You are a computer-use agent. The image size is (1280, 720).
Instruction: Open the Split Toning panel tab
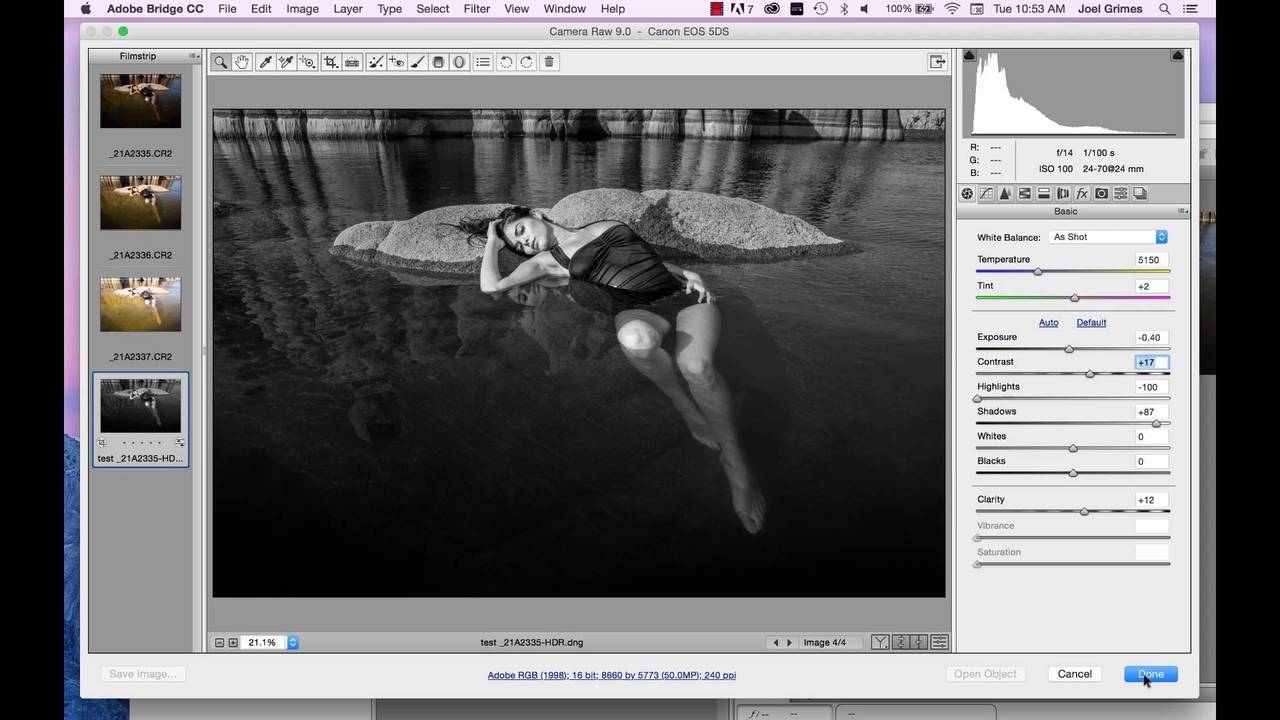coord(1044,194)
